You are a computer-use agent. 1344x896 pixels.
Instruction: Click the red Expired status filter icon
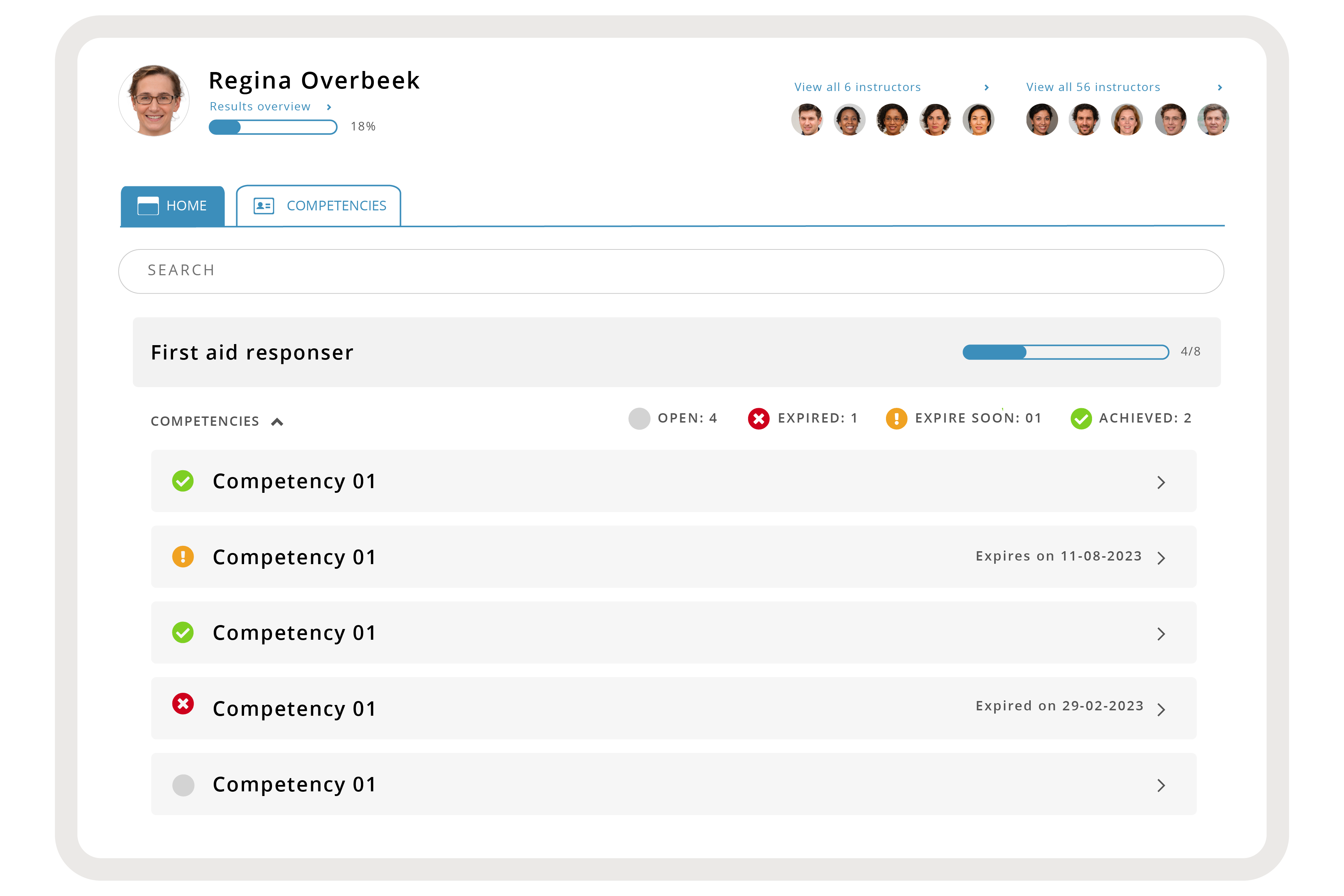click(758, 419)
